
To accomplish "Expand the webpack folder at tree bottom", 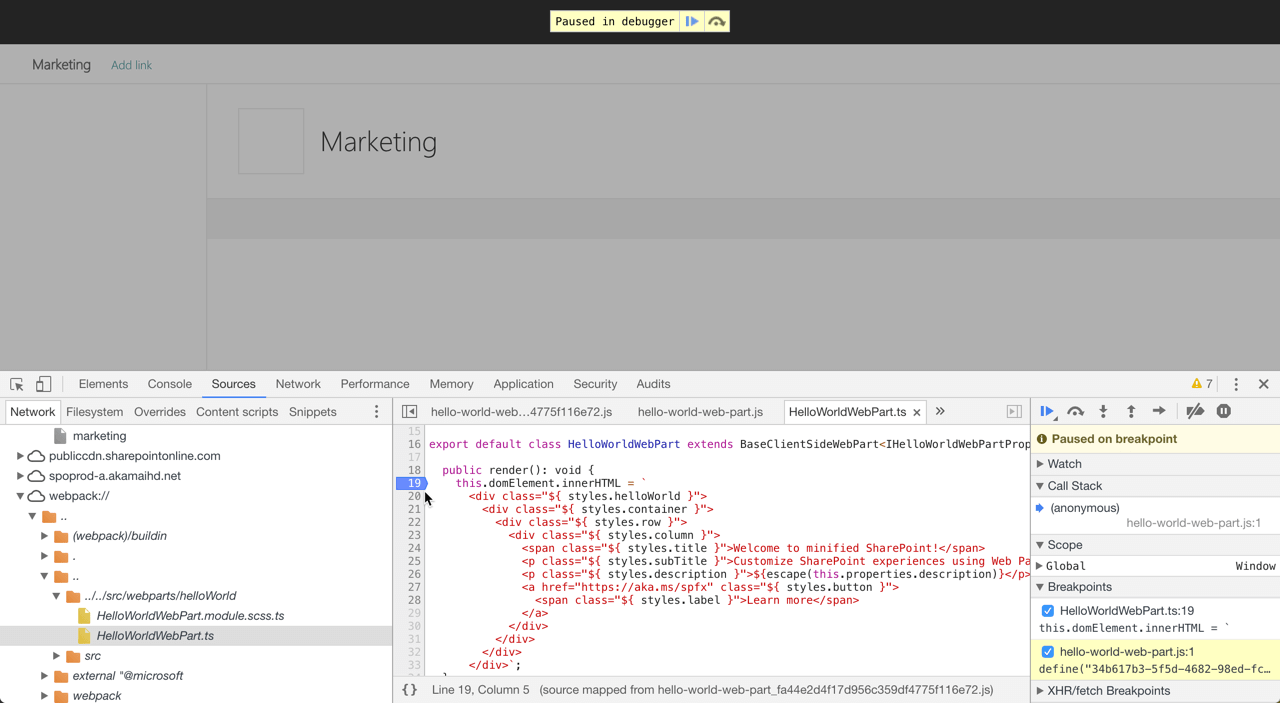I will (x=44, y=696).
